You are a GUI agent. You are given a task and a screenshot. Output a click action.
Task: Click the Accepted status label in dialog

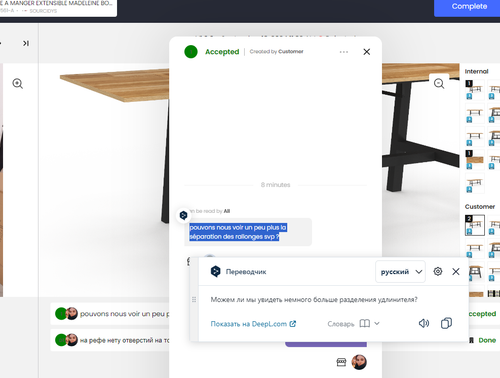pos(222,52)
